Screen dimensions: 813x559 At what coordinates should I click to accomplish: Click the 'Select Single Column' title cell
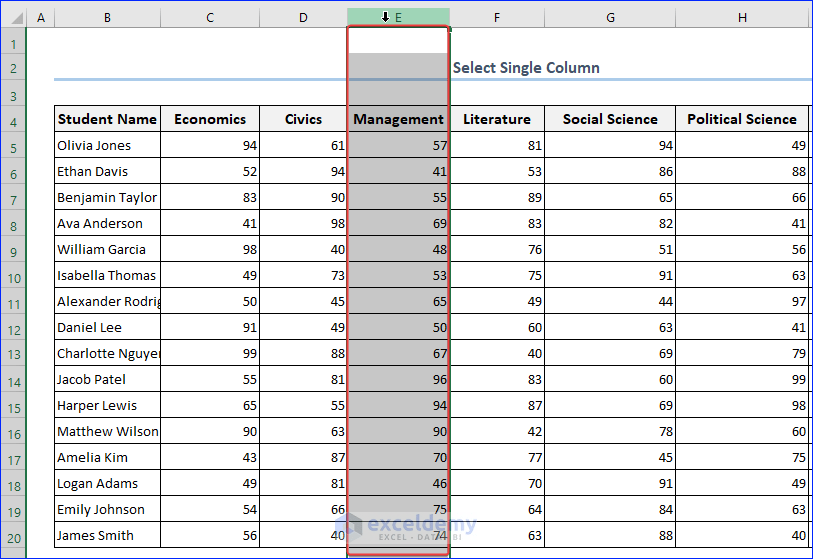tap(526, 67)
